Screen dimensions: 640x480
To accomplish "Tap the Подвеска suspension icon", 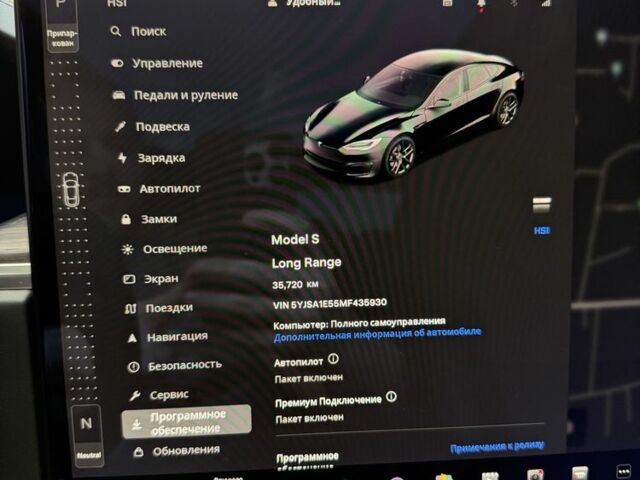I will [120, 127].
